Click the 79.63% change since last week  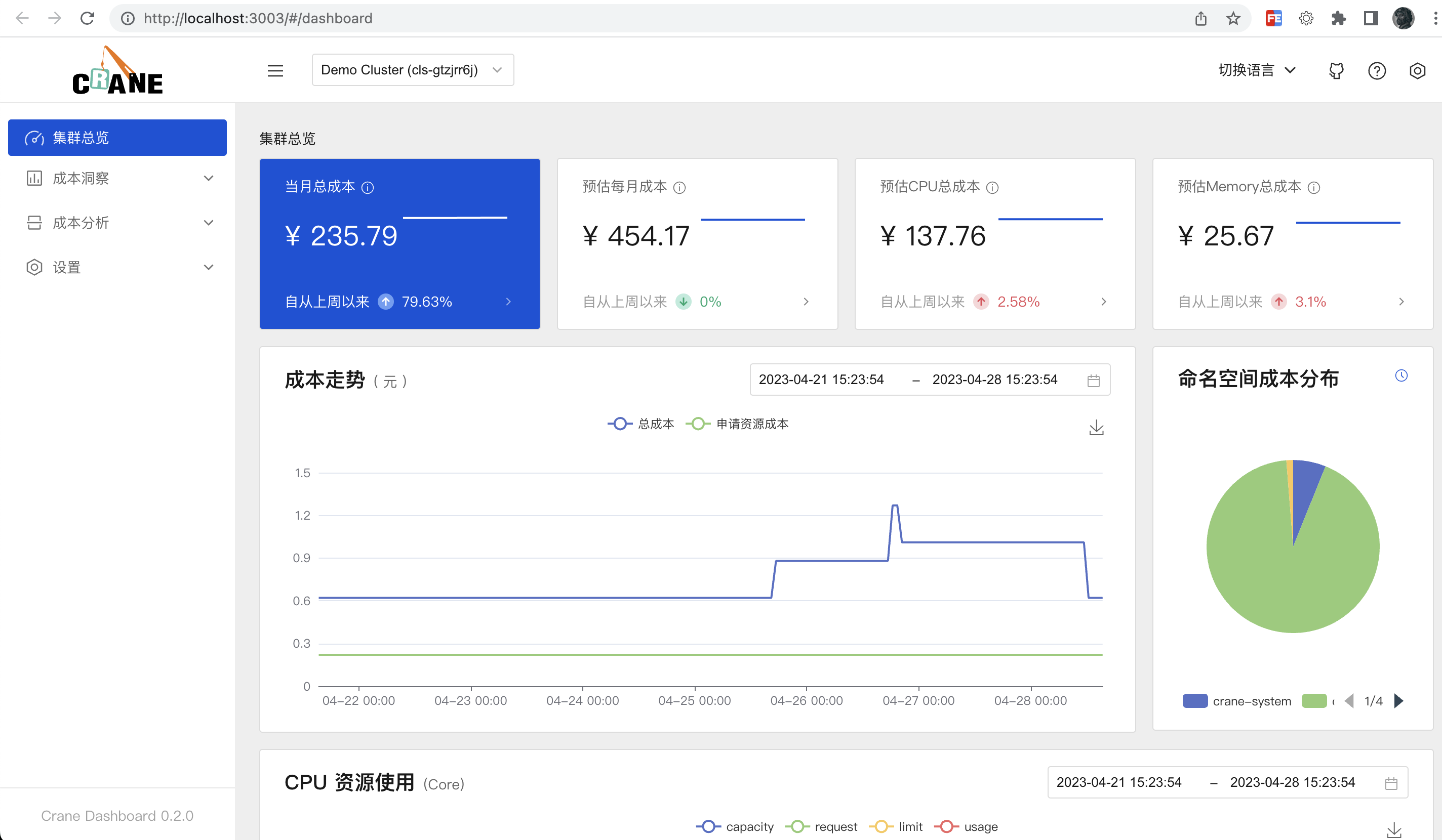(427, 302)
